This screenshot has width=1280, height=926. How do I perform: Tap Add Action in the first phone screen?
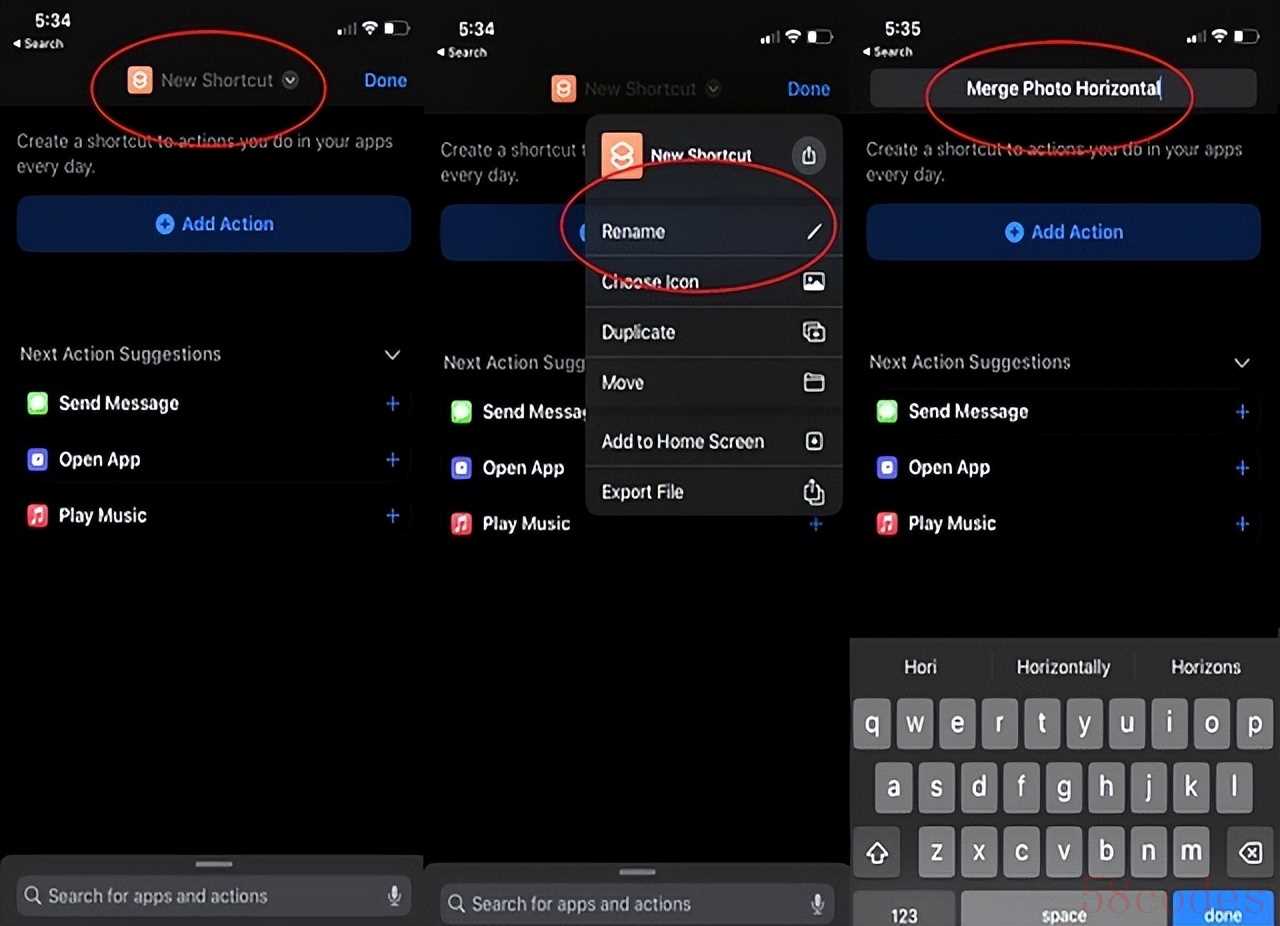tap(214, 224)
